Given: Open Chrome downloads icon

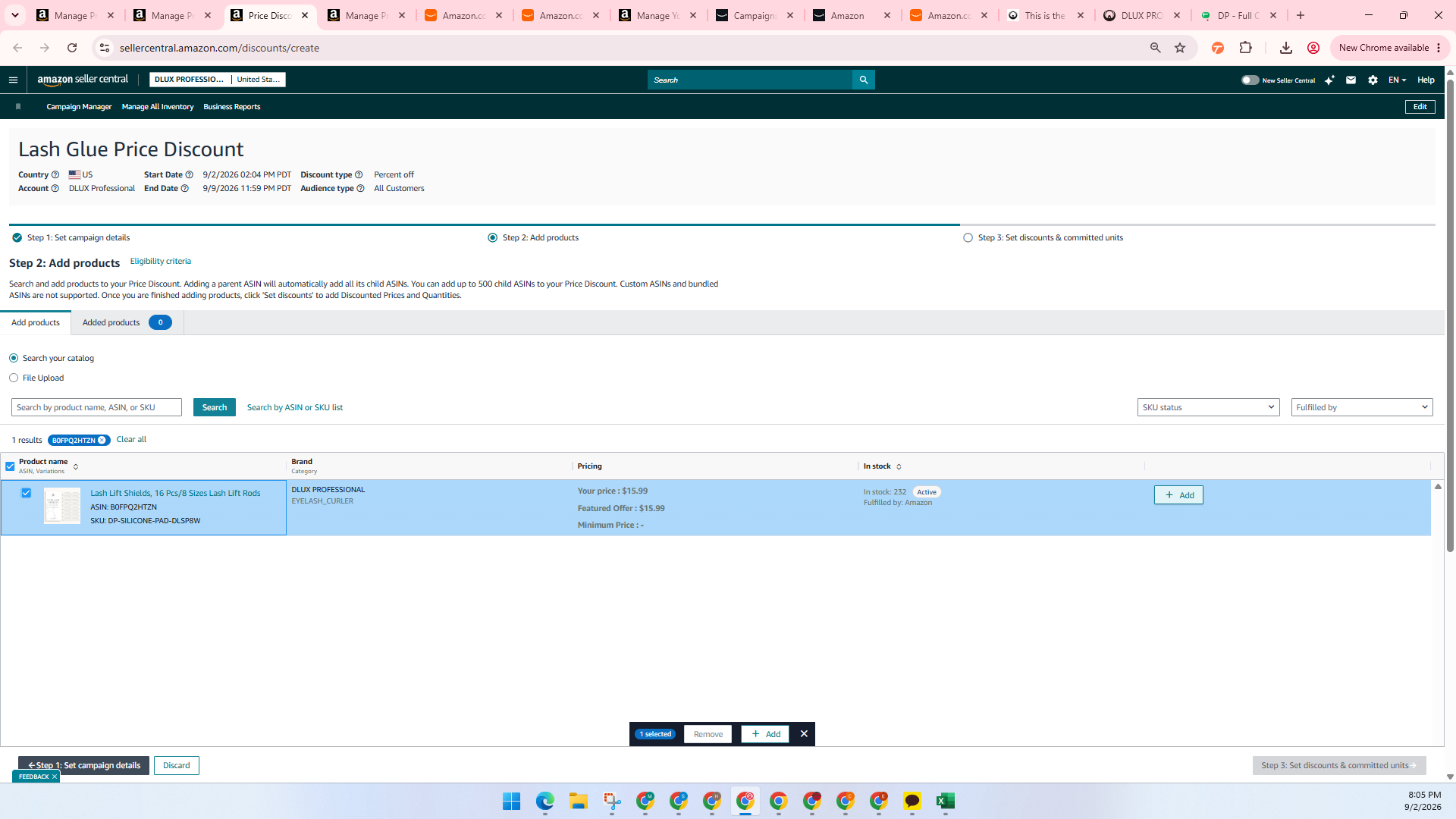Looking at the screenshot, I should [x=1285, y=48].
